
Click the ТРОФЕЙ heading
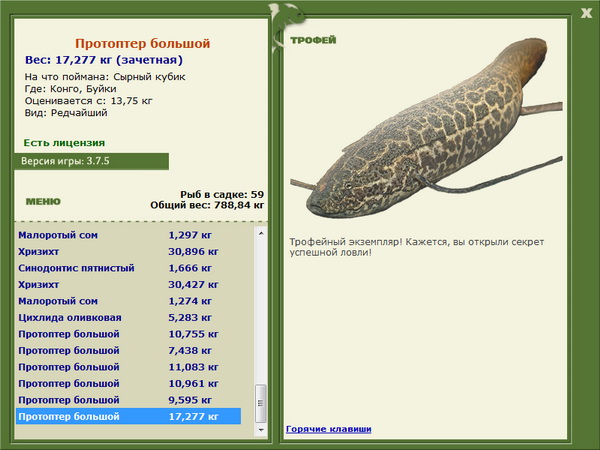[313, 40]
